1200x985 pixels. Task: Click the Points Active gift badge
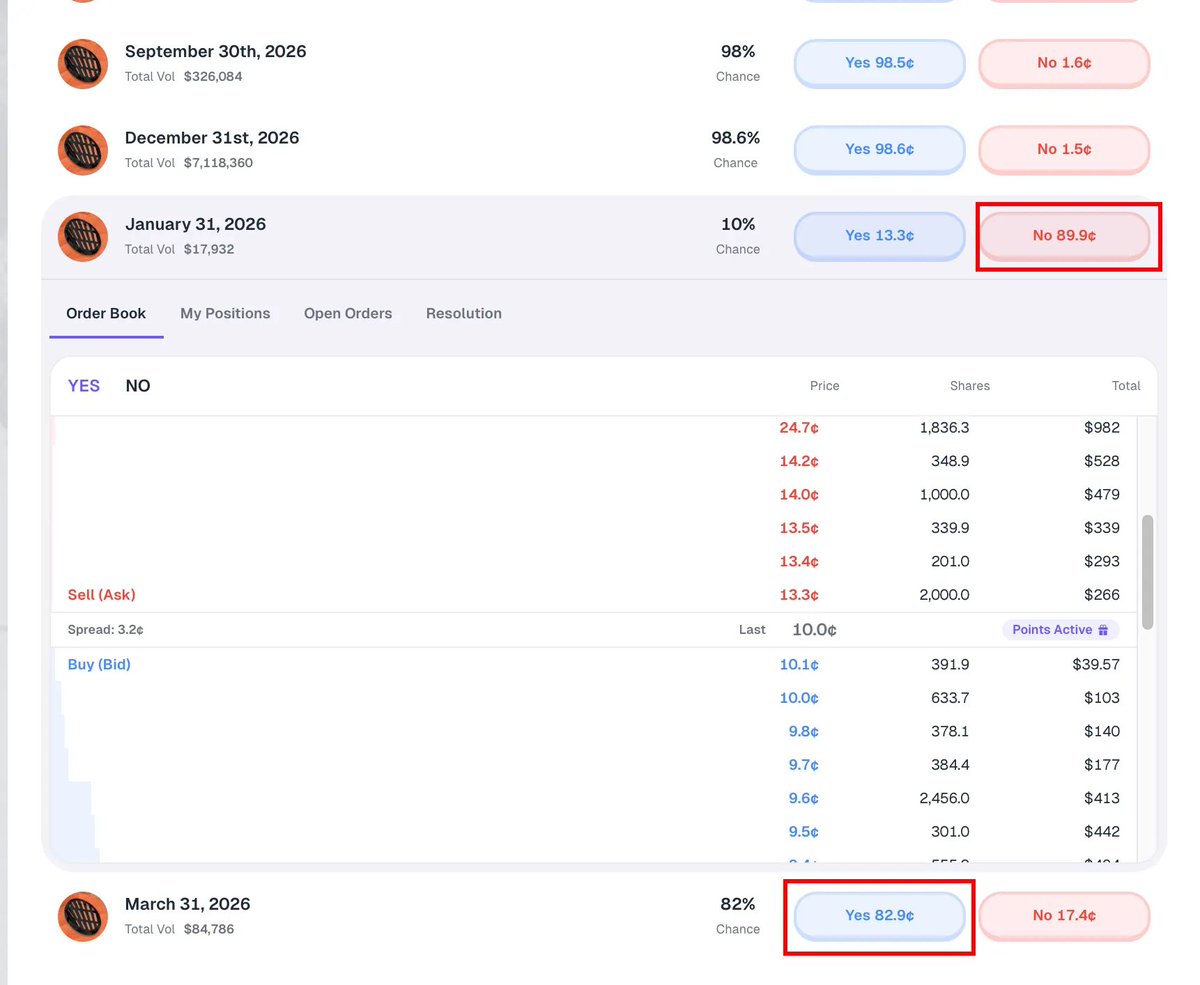click(1061, 630)
